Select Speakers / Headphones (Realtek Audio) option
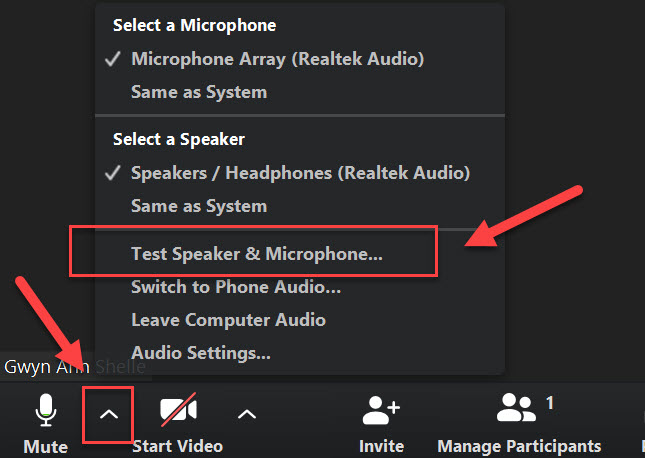Image resolution: width=645 pixels, height=458 pixels. (x=300, y=173)
